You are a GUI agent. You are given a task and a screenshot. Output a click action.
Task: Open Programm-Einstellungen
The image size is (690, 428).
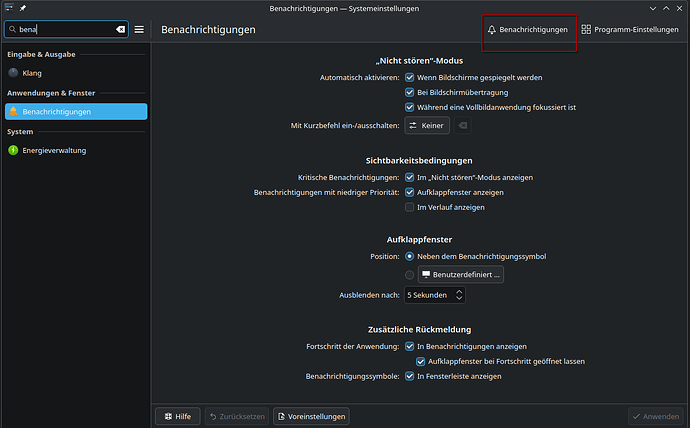(x=629, y=30)
